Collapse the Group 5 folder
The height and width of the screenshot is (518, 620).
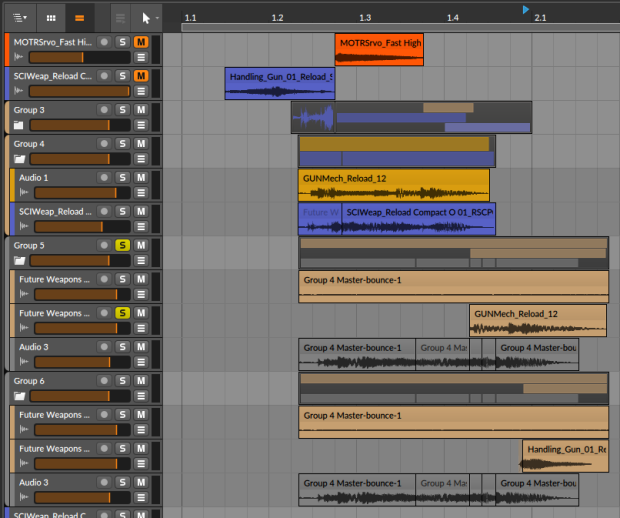click(x=19, y=261)
